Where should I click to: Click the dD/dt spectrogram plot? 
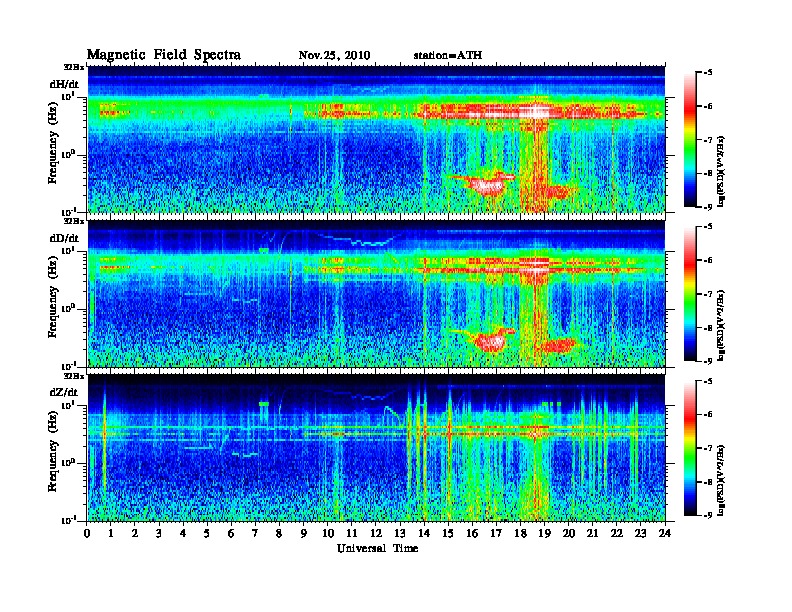tap(376, 293)
